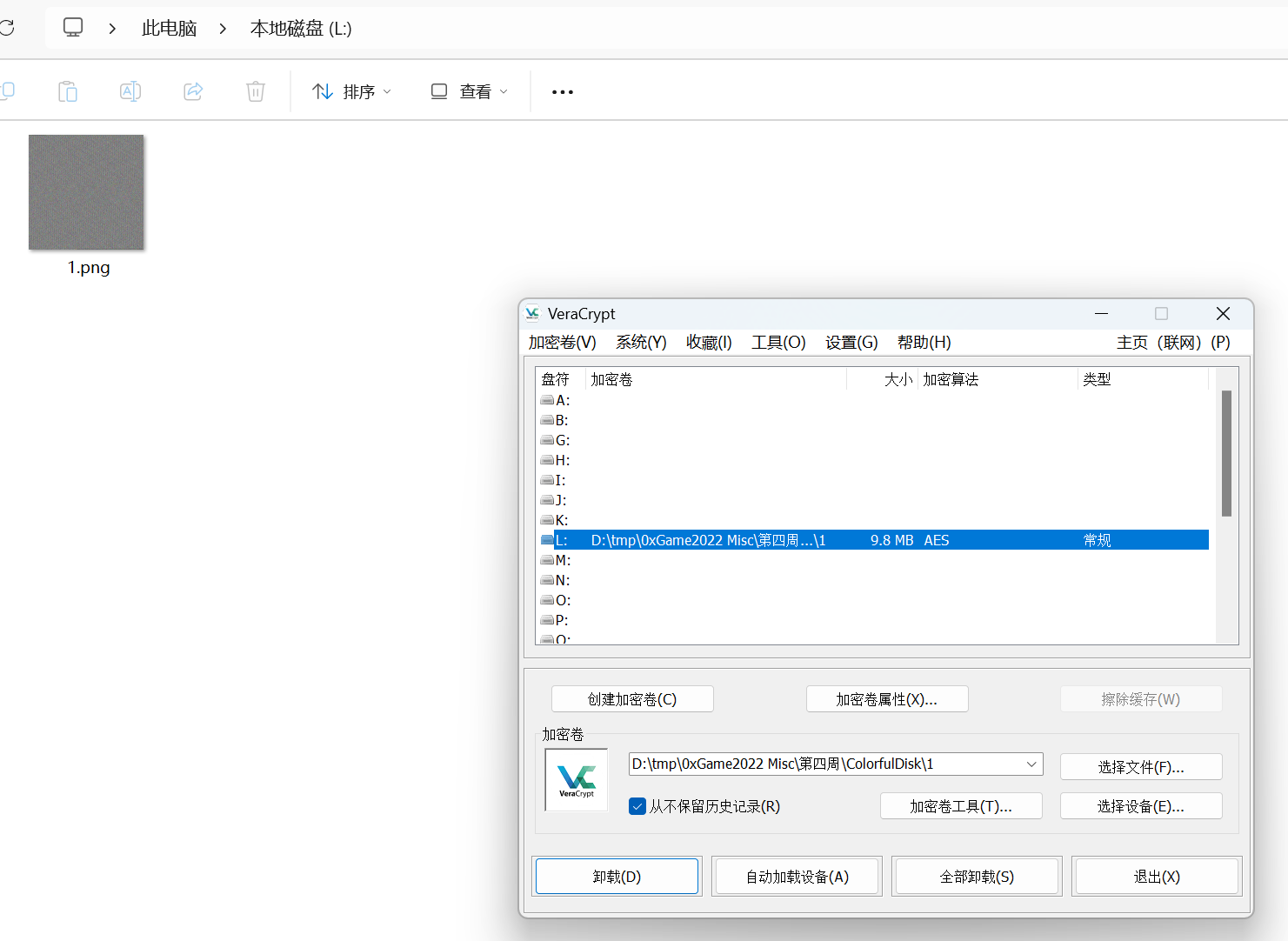Click the VeraCrypt logo in title bar

tap(532, 313)
